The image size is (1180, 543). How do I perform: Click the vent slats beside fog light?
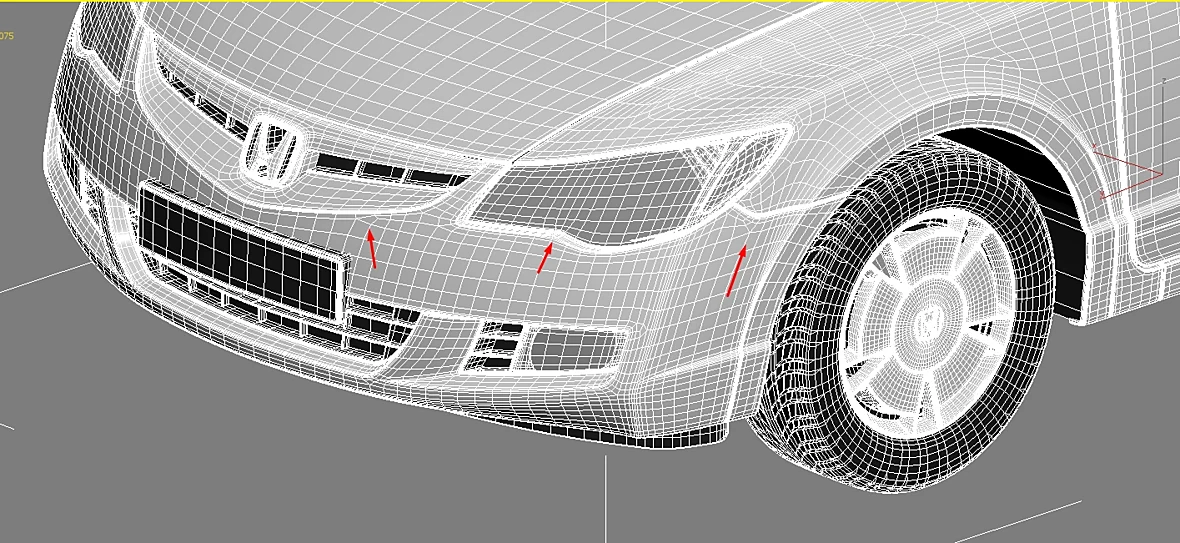point(495,344)
